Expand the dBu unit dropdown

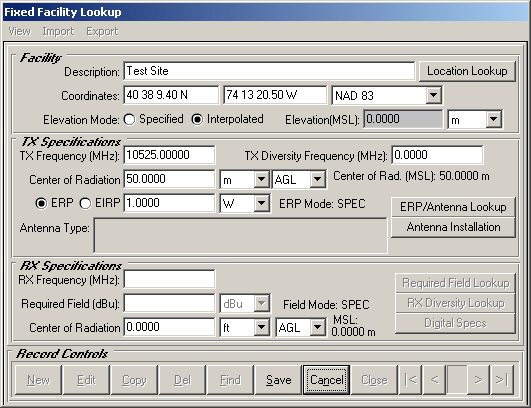tap(261, 303)
